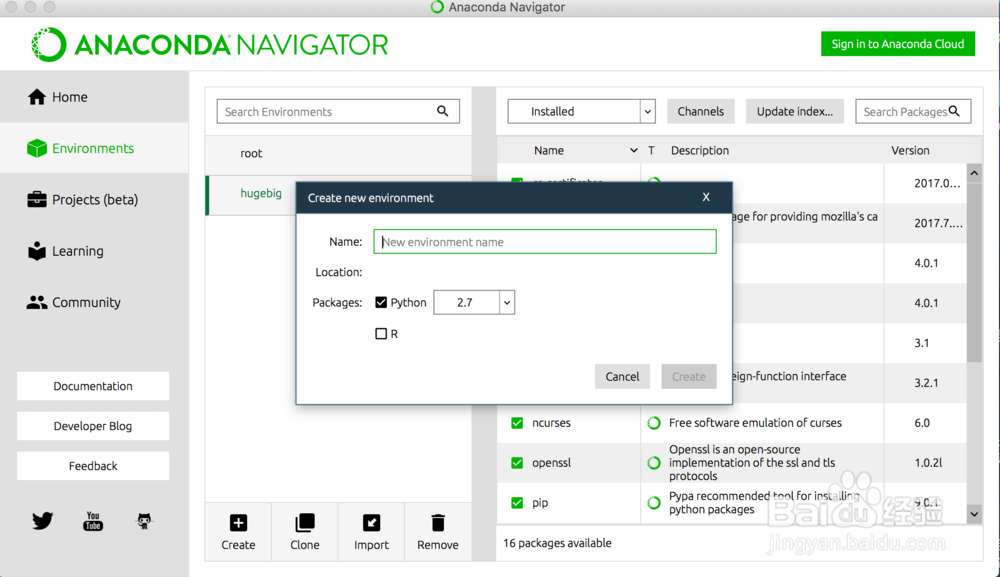The image size is (1000, 577).
Task: Click the Channels button
Action: point(701,111)
